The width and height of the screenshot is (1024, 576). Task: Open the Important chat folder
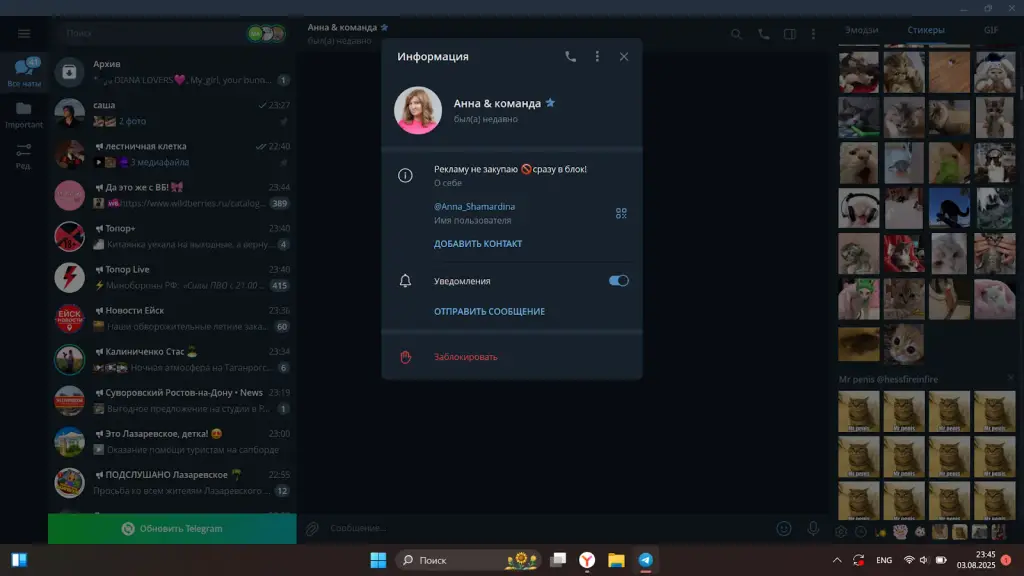coord(24,114)
